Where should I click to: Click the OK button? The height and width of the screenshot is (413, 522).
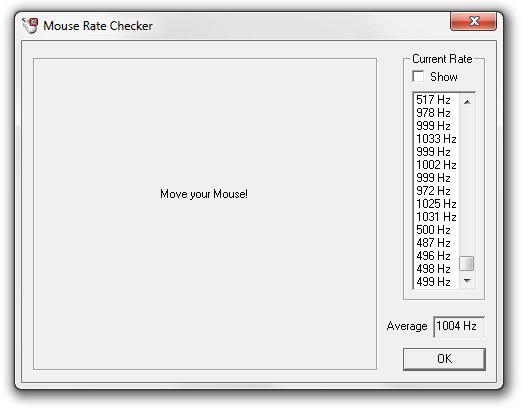click(x=444, y=359)
